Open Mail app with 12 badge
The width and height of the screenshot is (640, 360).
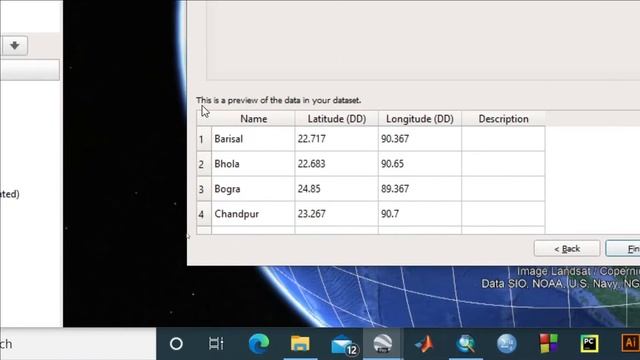344,345
